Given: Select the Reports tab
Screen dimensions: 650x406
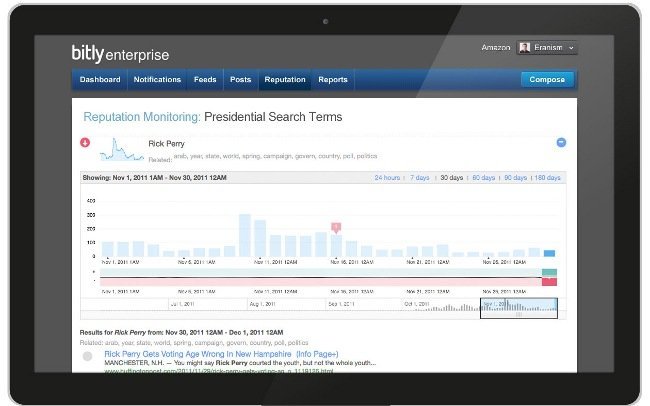Looking at the screenshot, I should pyautogui.click(x=333, y=80).
